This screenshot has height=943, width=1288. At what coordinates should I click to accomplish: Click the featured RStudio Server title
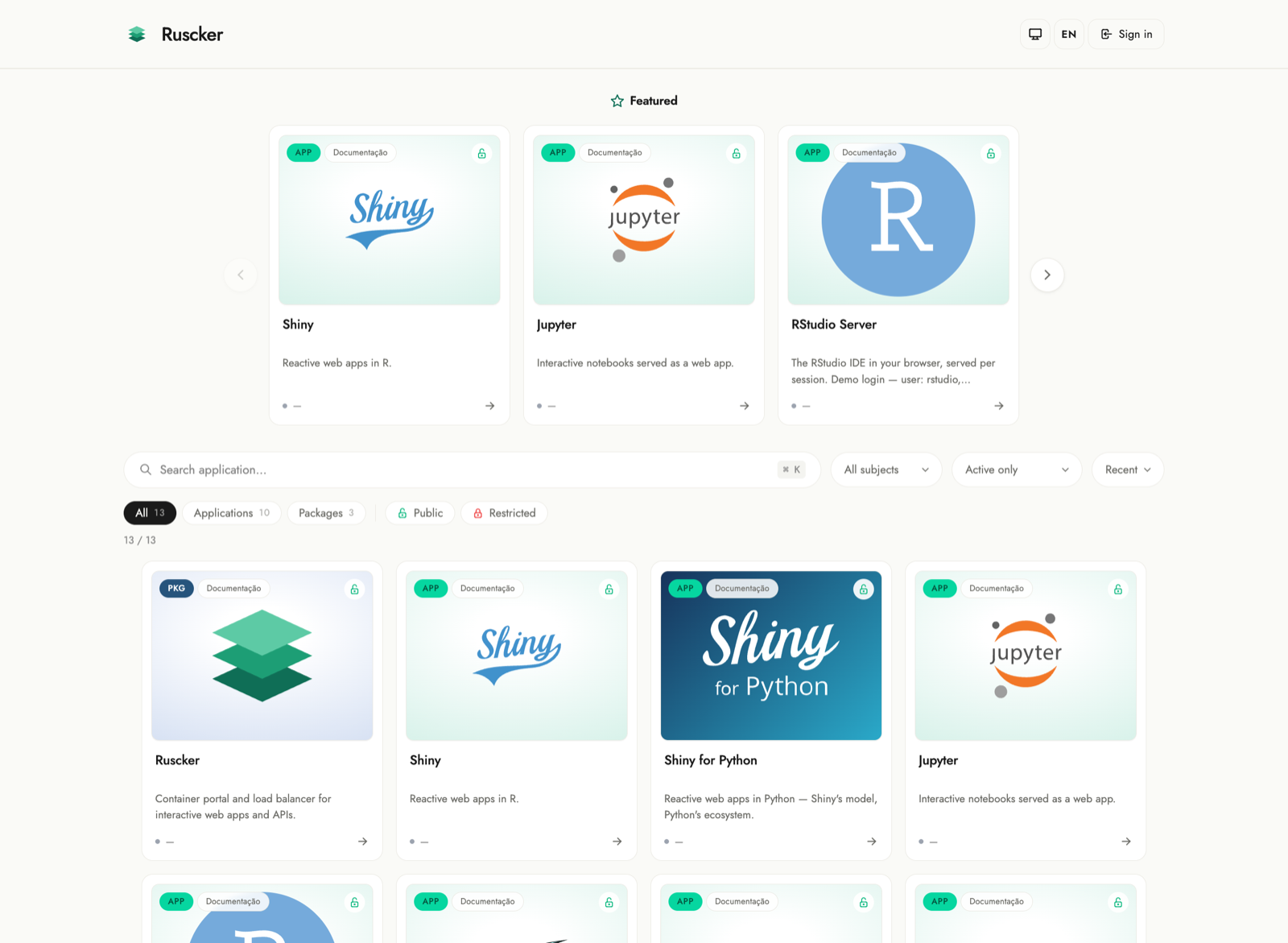click(x=834, y=325)
